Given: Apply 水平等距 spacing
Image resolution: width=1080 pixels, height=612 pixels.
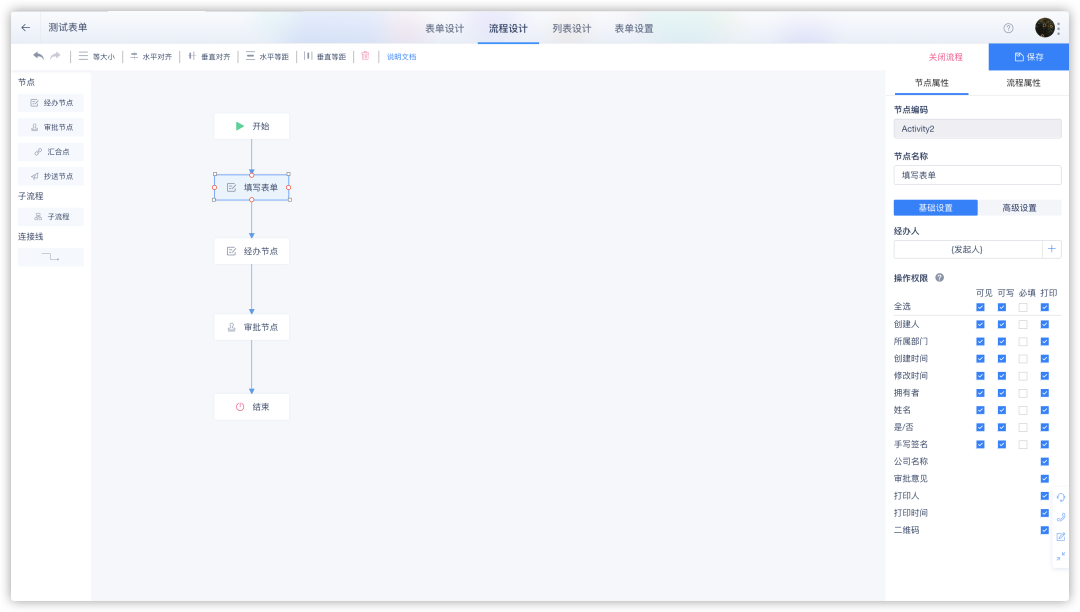Looking at the screenshot, I should (267, 56).
